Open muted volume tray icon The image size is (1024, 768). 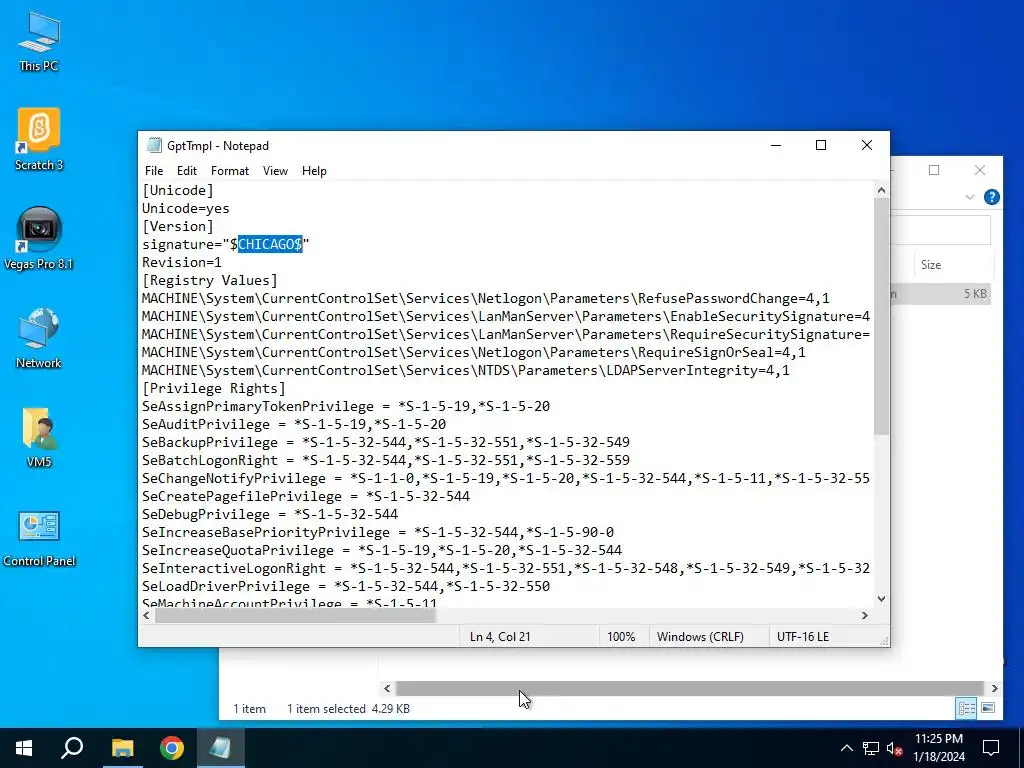click(x=895, y=748)
